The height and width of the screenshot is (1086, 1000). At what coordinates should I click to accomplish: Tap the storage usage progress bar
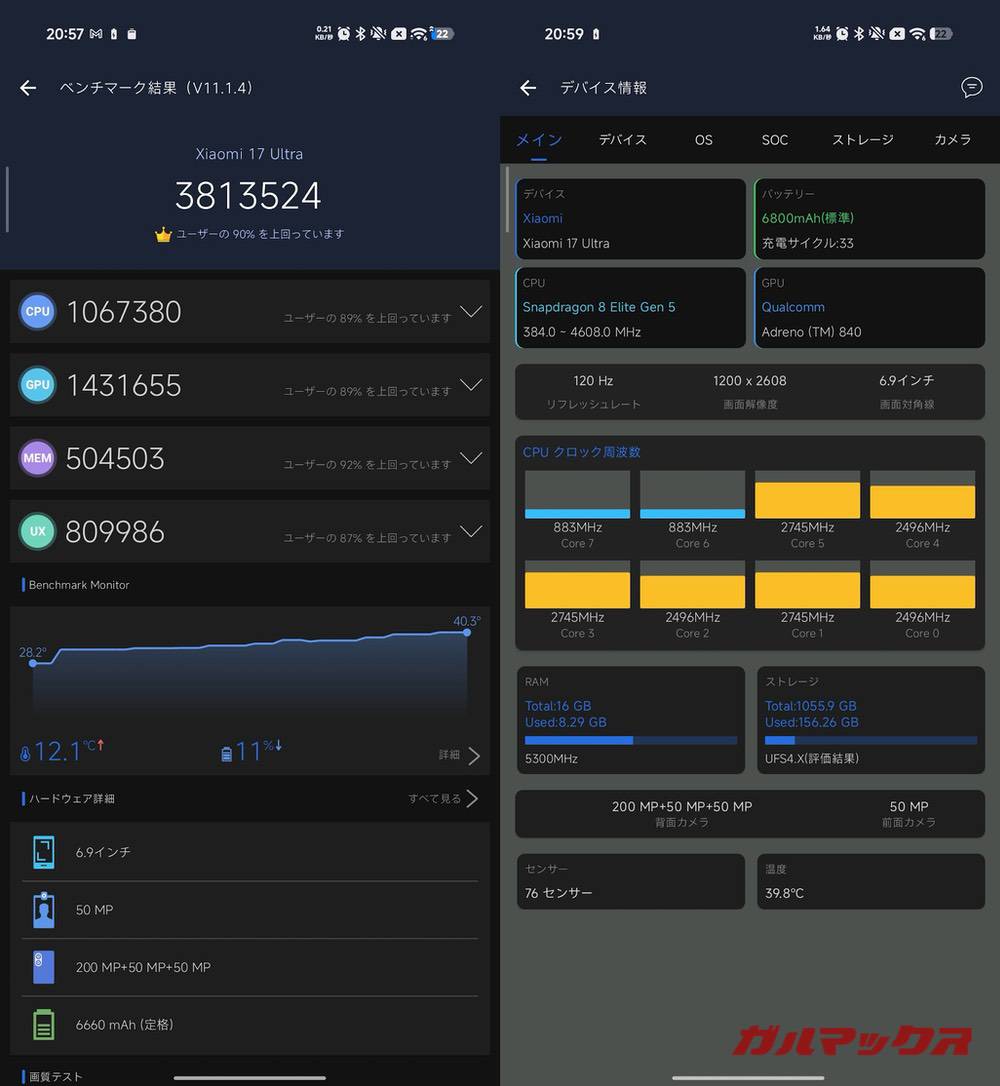(x=871, y=740)
